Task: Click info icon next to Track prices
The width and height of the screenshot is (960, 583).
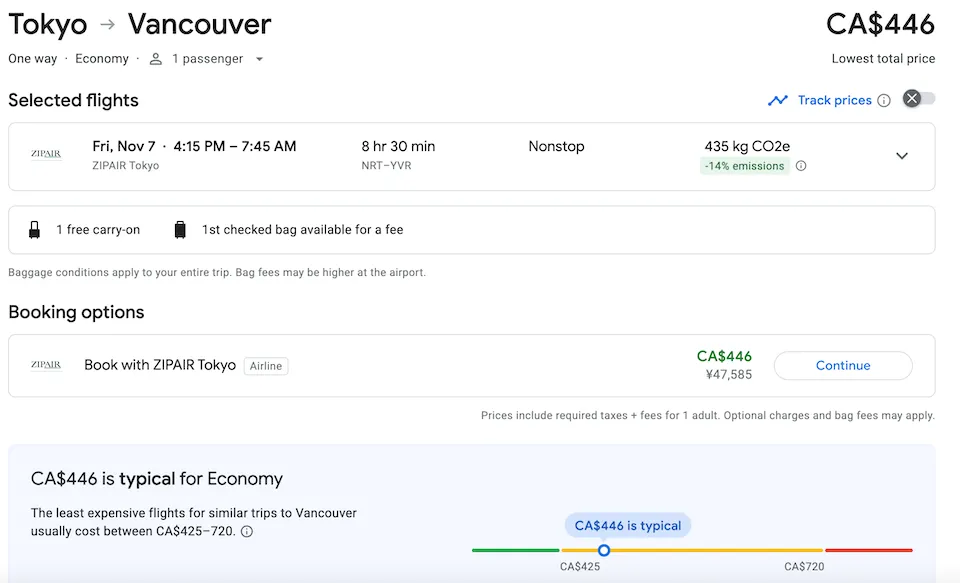Action: tap(883, 100)
